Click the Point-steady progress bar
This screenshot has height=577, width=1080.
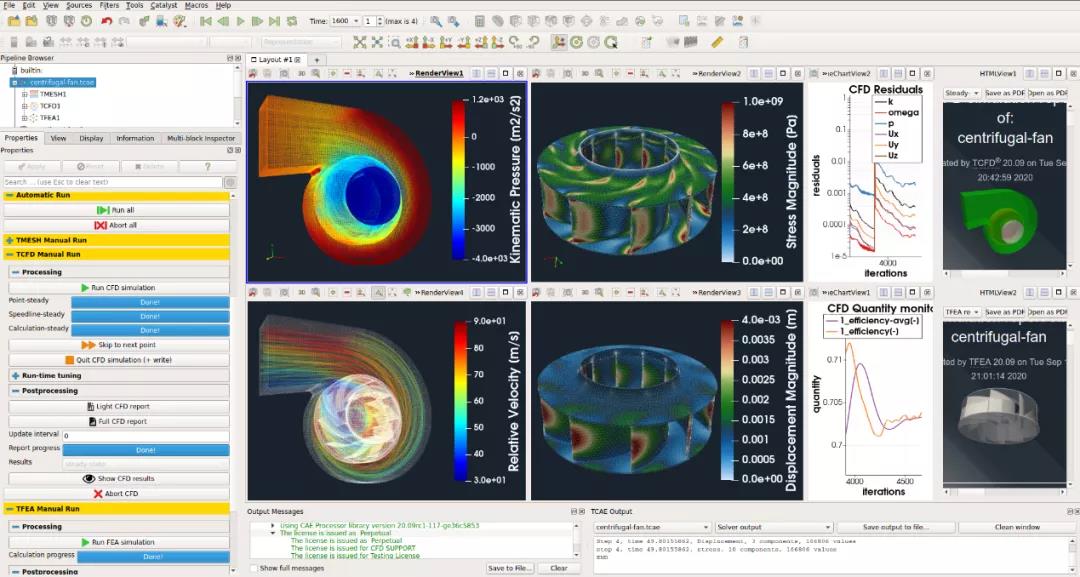click(150, 302)
